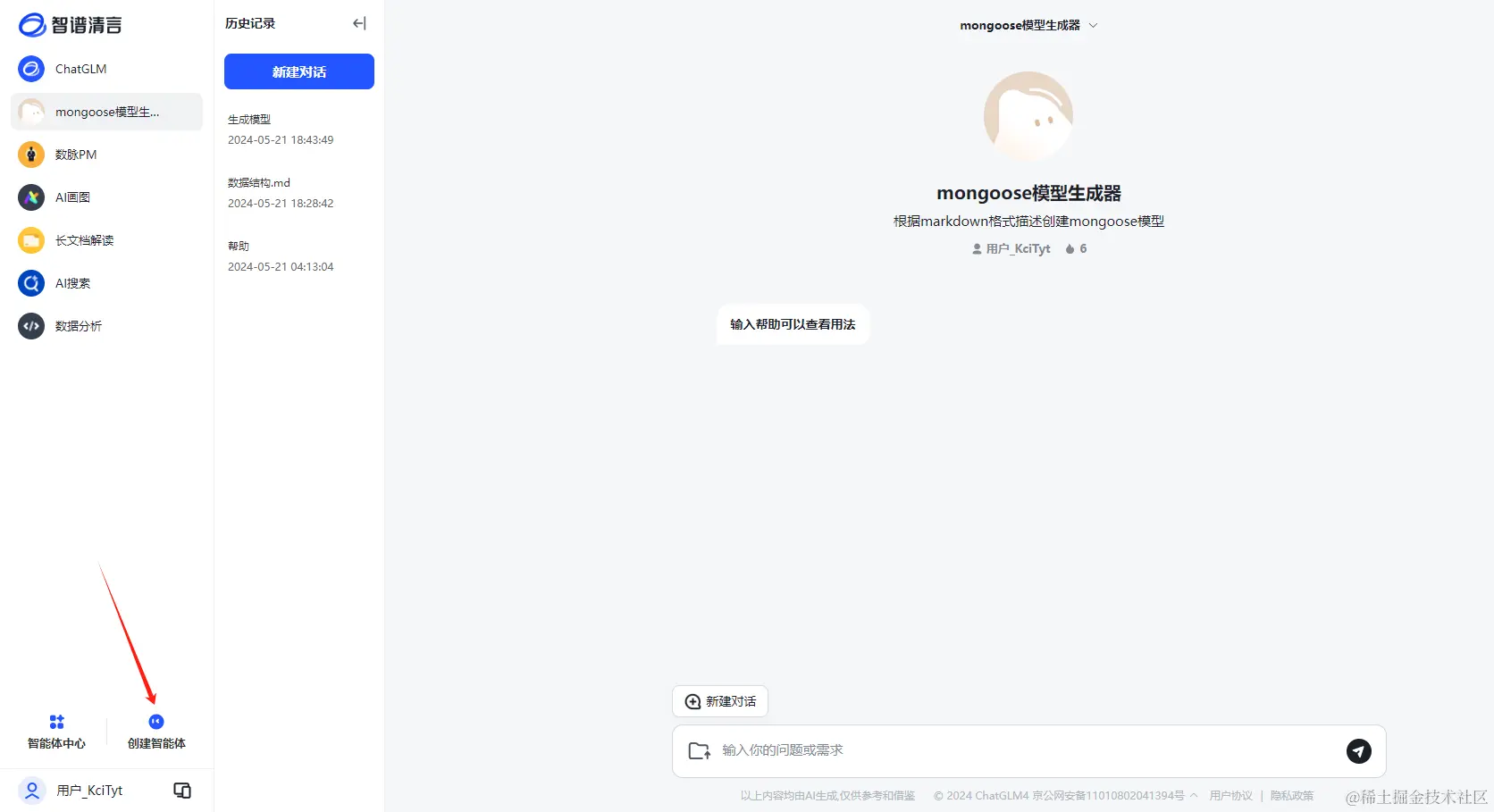Send the message with arrow icon
Screen dimensions: 1494x812
(1359, 751)
